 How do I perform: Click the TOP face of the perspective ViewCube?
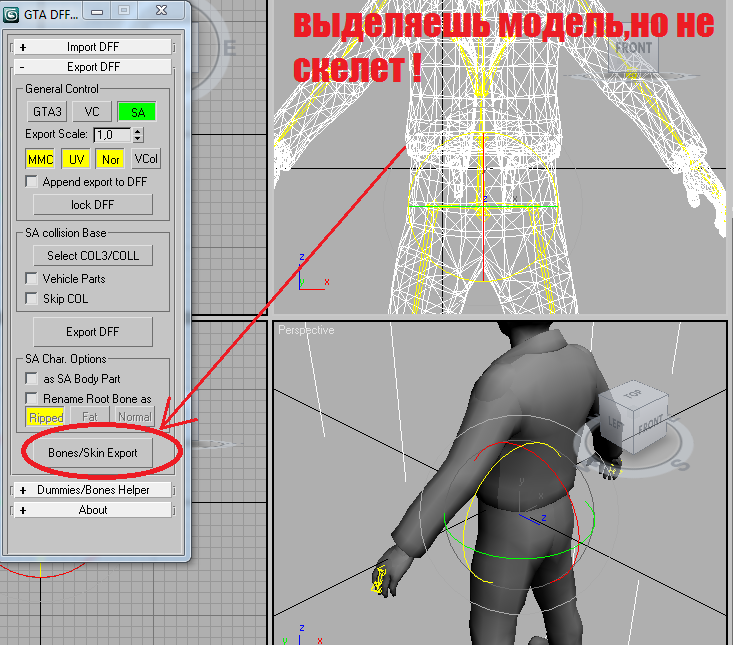click(633, 395)
